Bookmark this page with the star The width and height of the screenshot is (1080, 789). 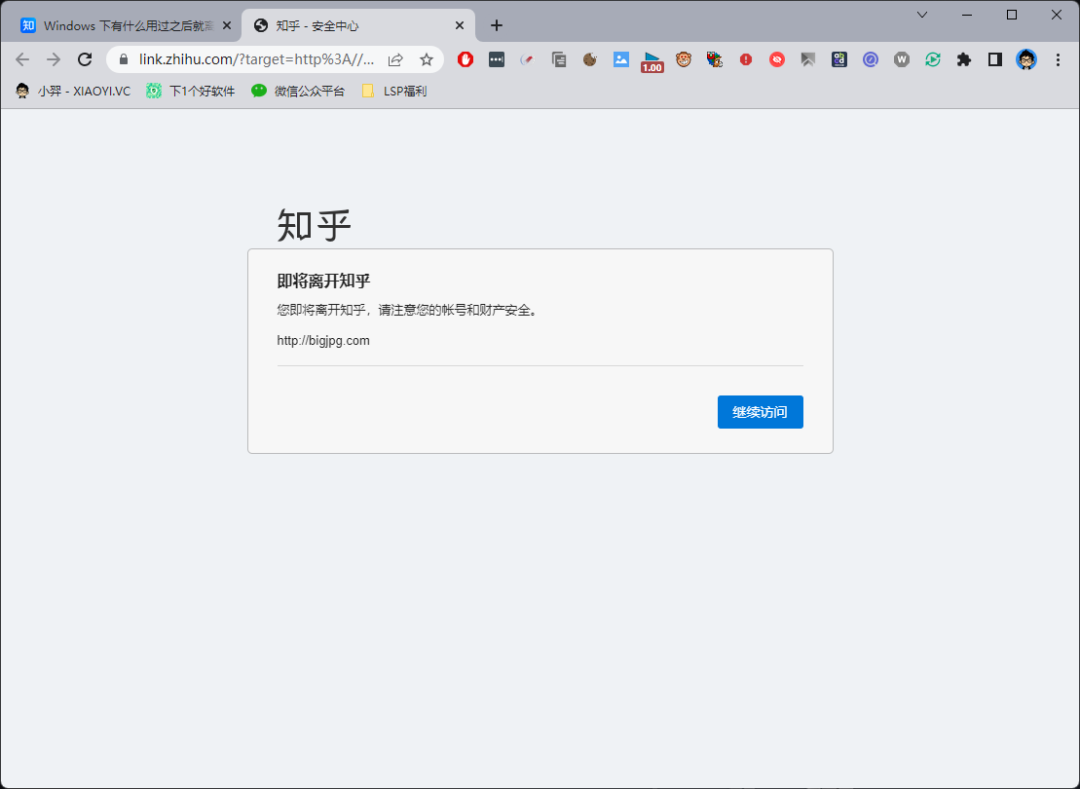coord(426,60)
